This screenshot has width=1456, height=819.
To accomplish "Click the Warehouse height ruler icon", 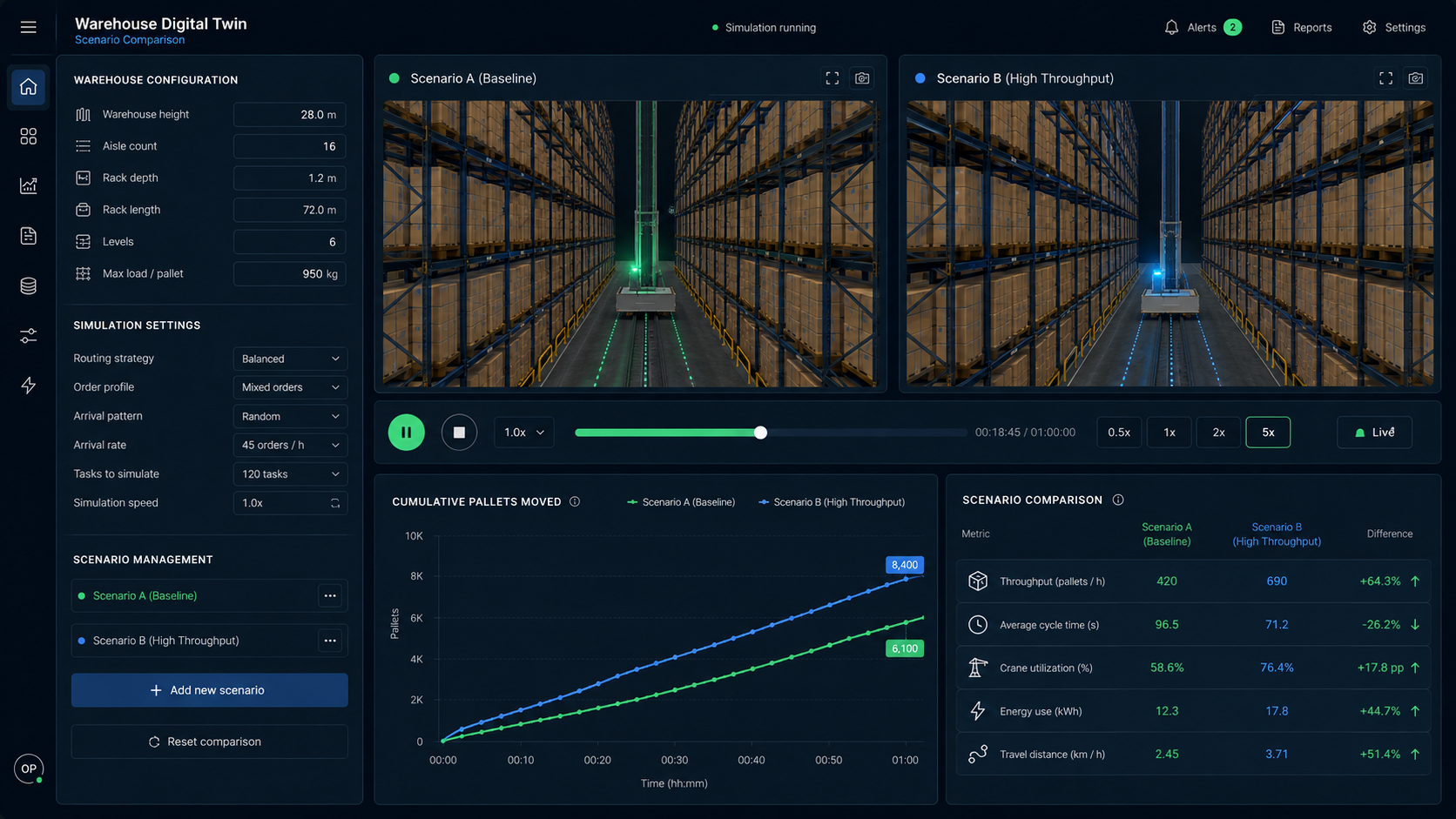I will click(x=83, y=114).
